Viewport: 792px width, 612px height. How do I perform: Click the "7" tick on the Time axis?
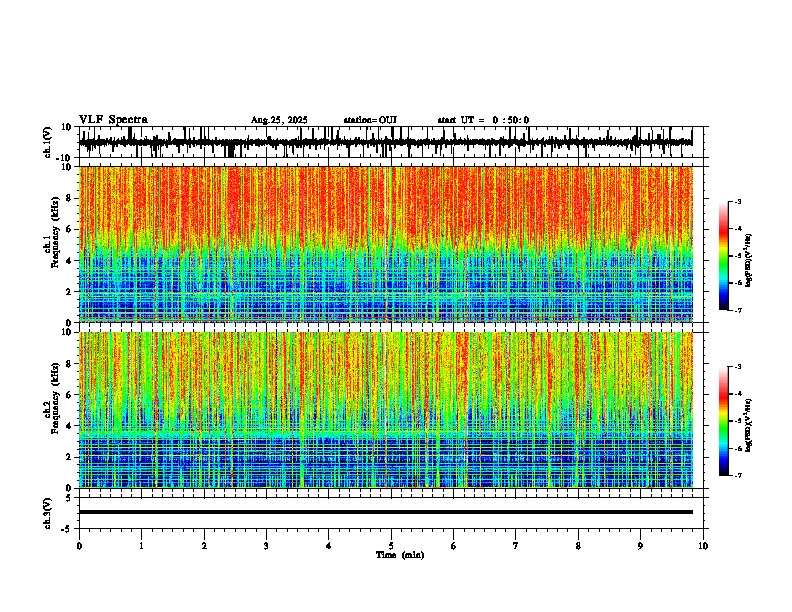[516, 546]
